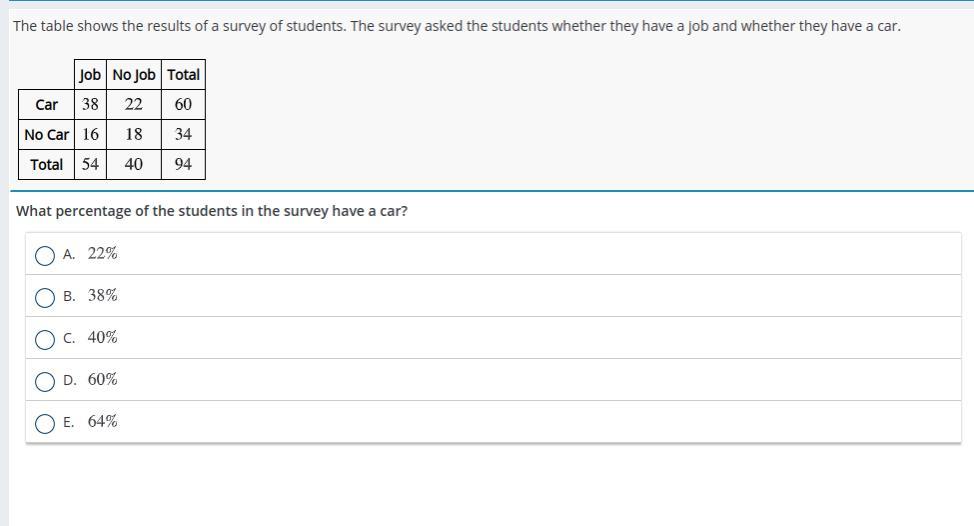Select radio button for answer B

coord(45,298)
